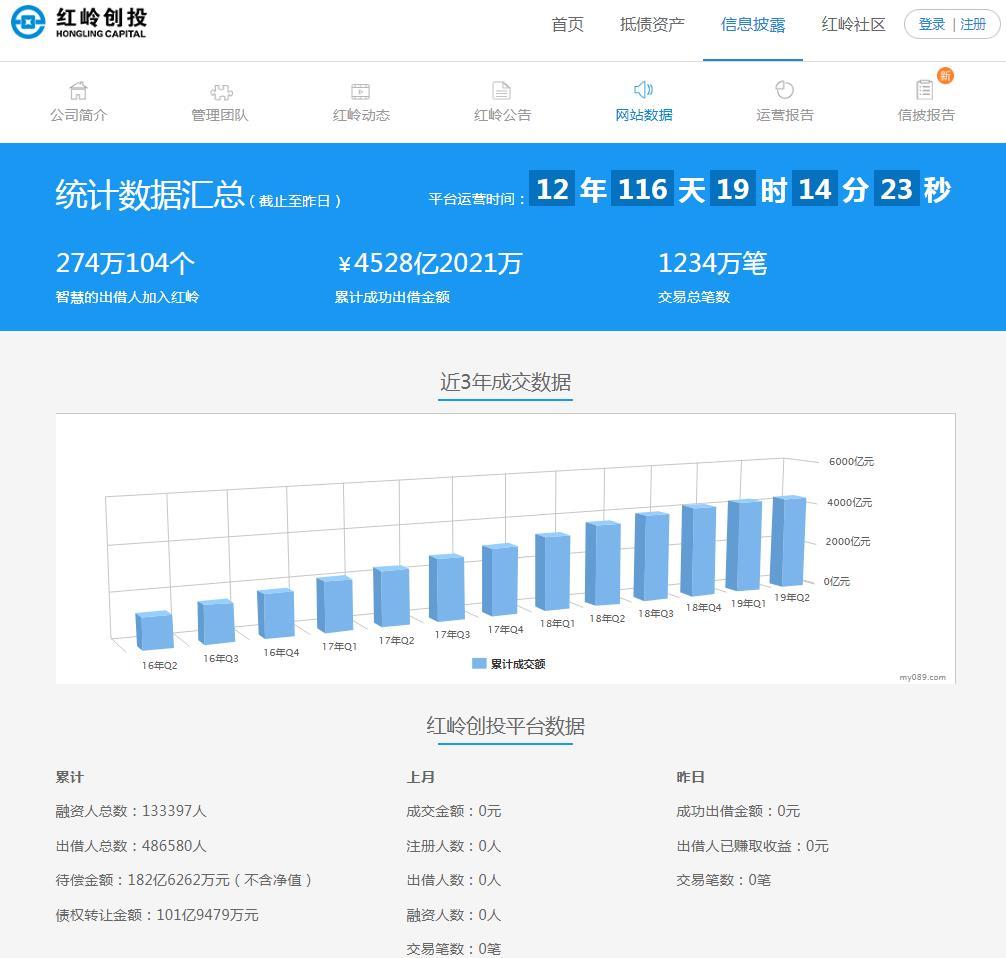Click the 红岭公告 document icon

pos(502,90)
